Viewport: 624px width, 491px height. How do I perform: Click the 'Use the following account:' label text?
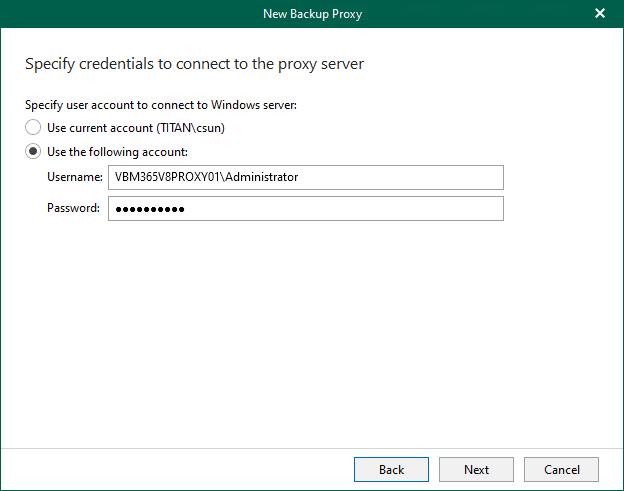click(x=117, y=152)
